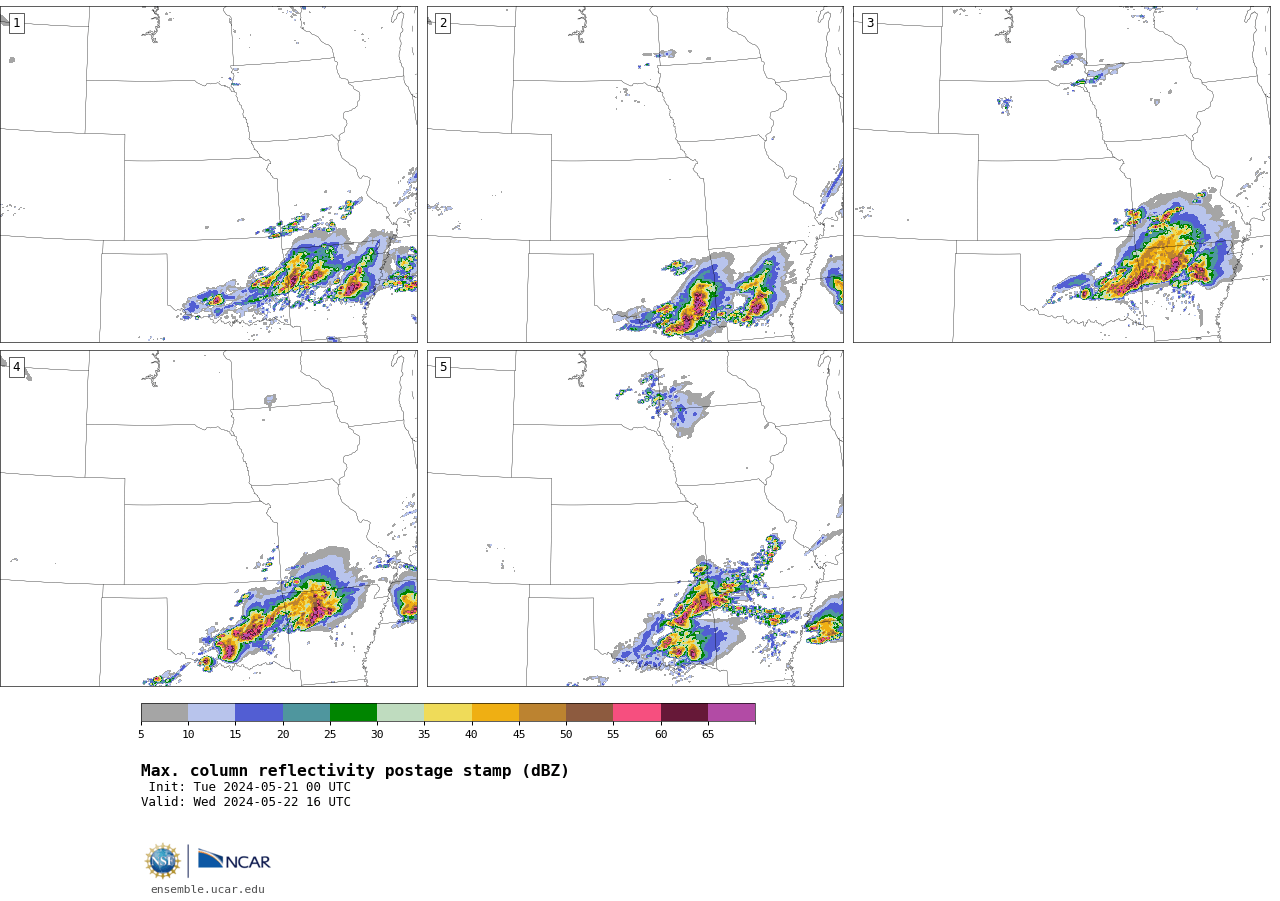Click the panel number label '3'
The width and height of the screenshot is (1280, 901).
(869, 23)
